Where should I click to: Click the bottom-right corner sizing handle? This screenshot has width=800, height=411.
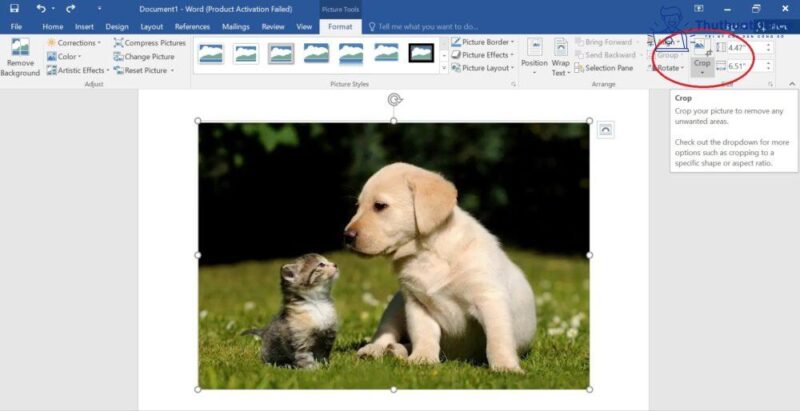pyautogui.click(x=589, y=389)
